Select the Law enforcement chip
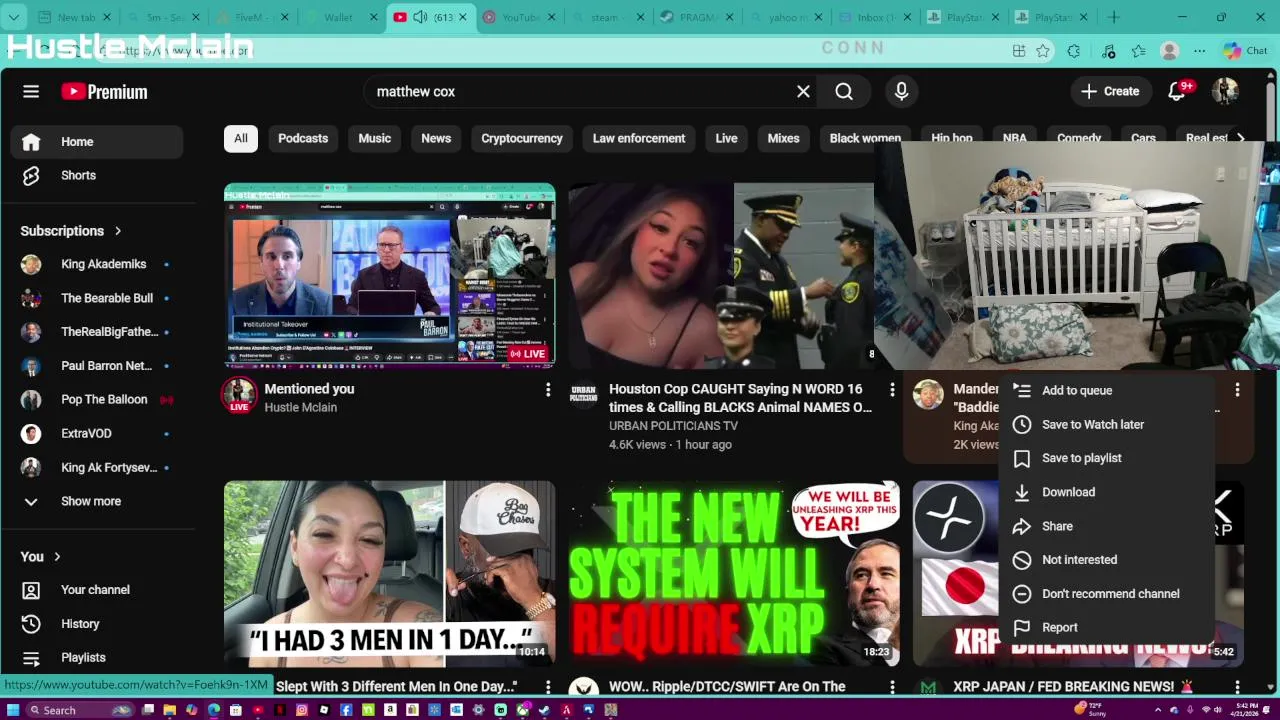The height and width of the screenshot is (720, 1280). (x=639, y=138)
